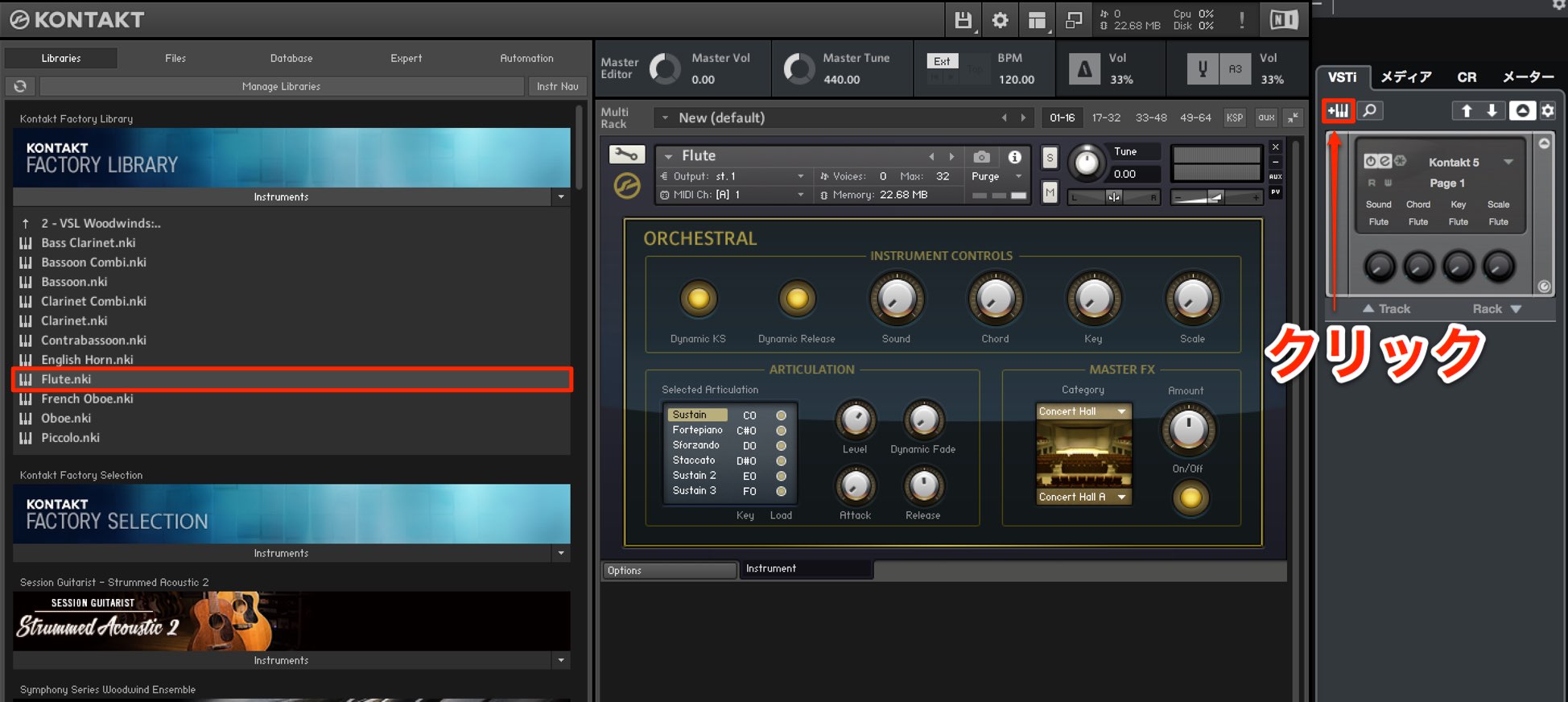Viewport: 1568px width, 702px height.
Task: Open the Factory Library Instruments dropdown arrow
Action: [561, 196]
